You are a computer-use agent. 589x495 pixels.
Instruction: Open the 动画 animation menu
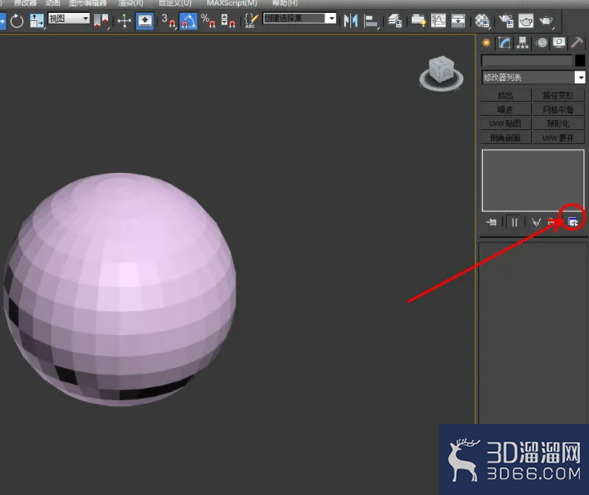[53, 3]
